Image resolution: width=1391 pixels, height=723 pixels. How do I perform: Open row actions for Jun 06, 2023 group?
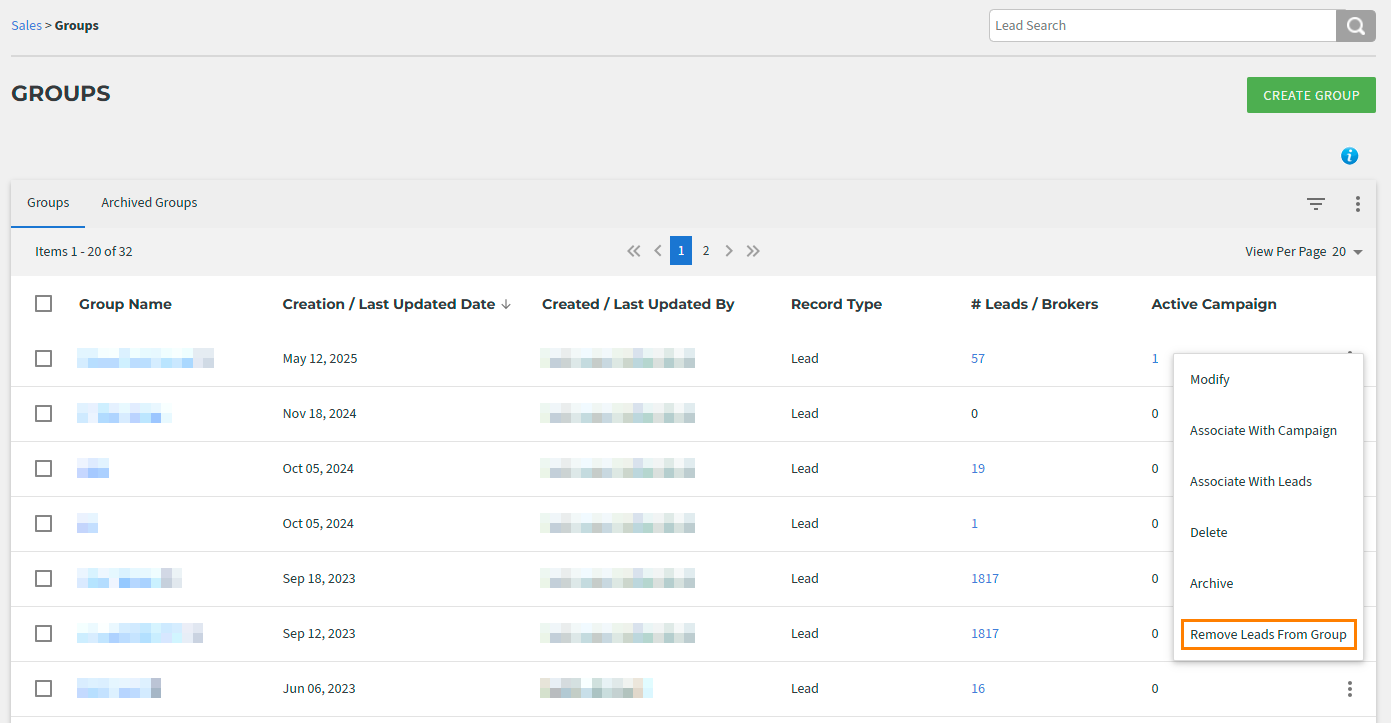pyautogui.click(x=1349, y=689)
